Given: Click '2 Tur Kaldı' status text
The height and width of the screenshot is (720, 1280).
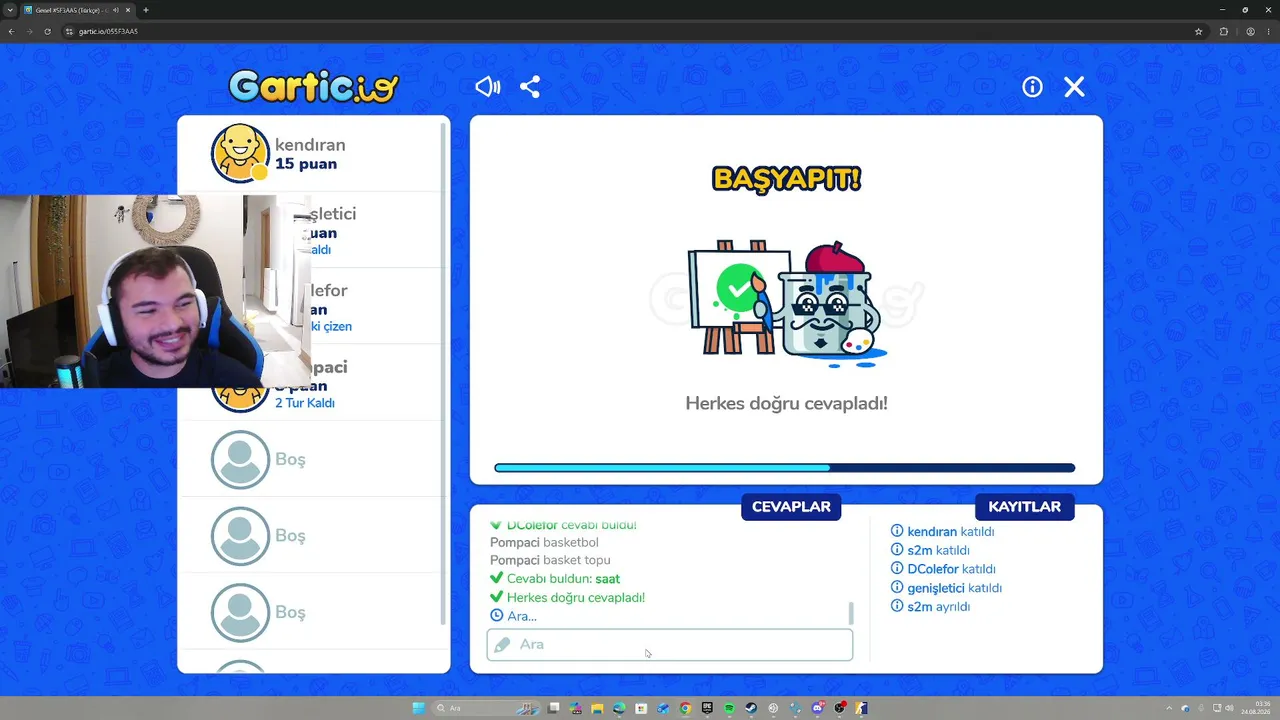Looking at the screenshot, I should (305, 403).
